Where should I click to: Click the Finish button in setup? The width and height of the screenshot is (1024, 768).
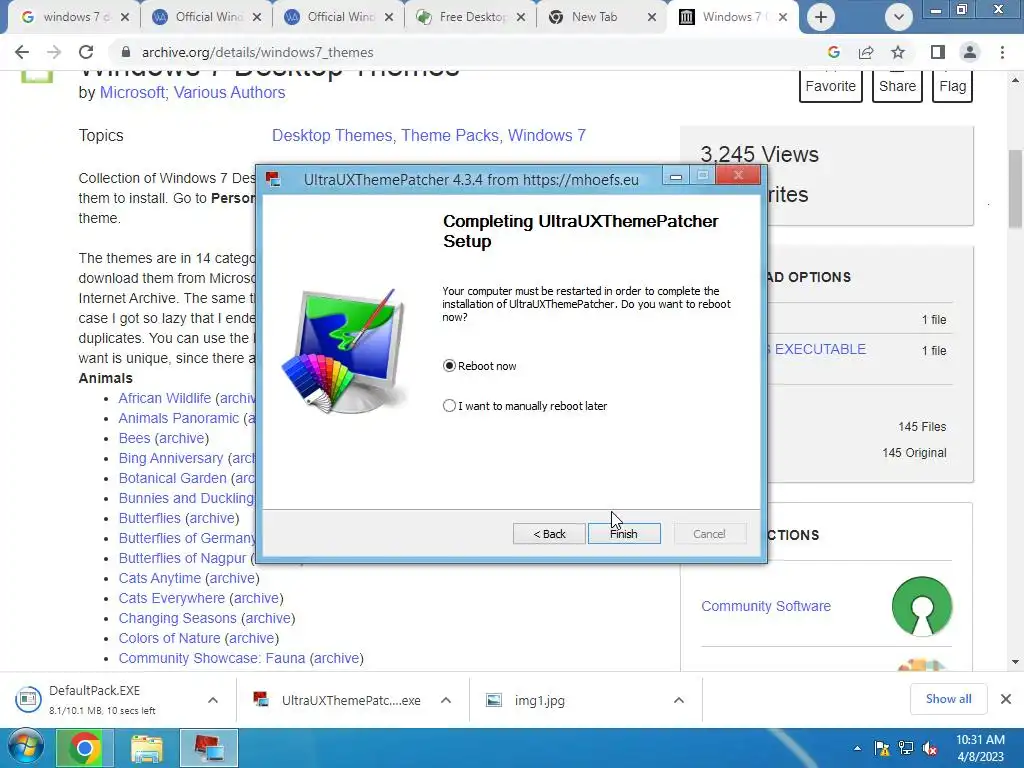click(x=624, y=534)
